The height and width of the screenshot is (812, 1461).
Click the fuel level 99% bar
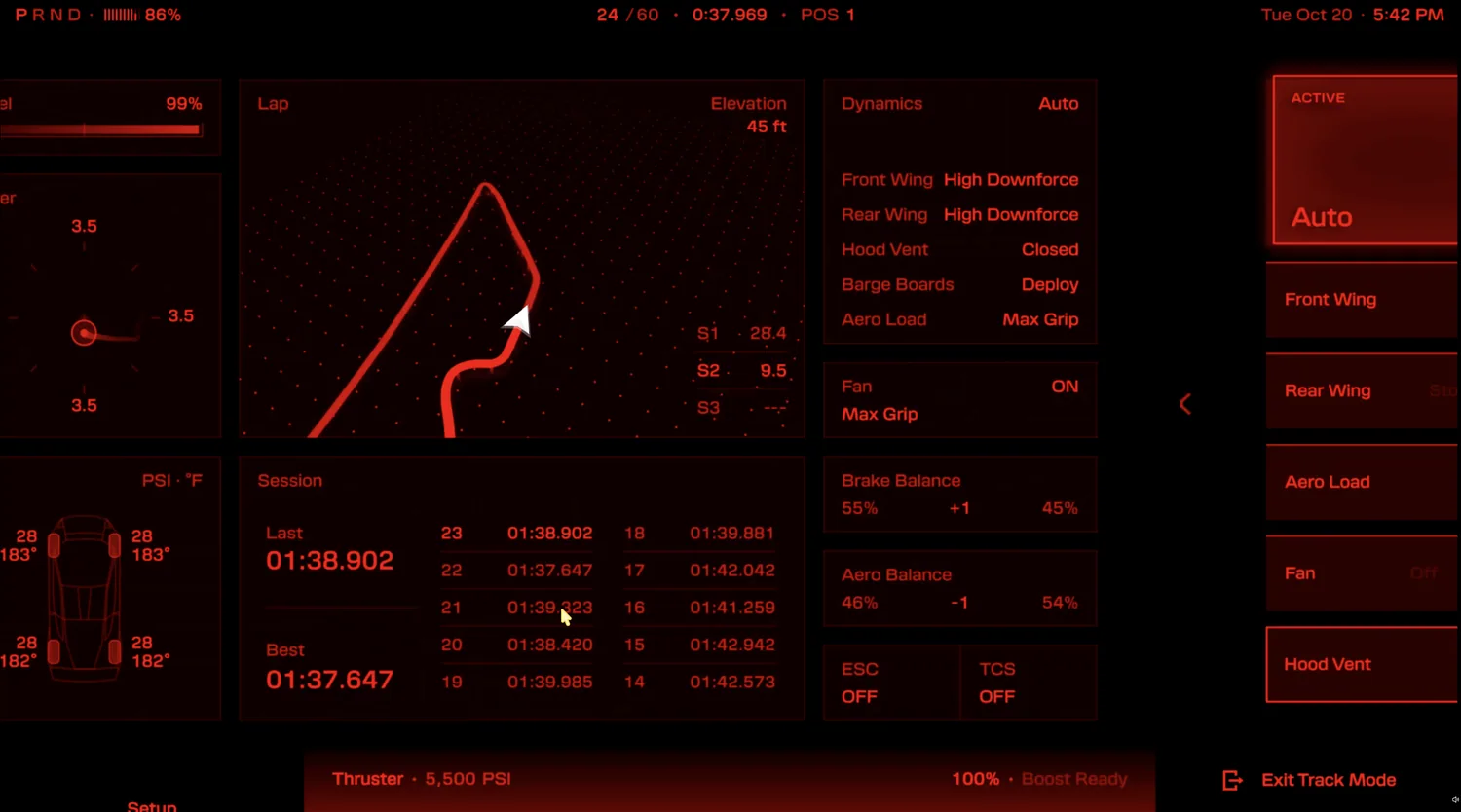pos(100,129)
